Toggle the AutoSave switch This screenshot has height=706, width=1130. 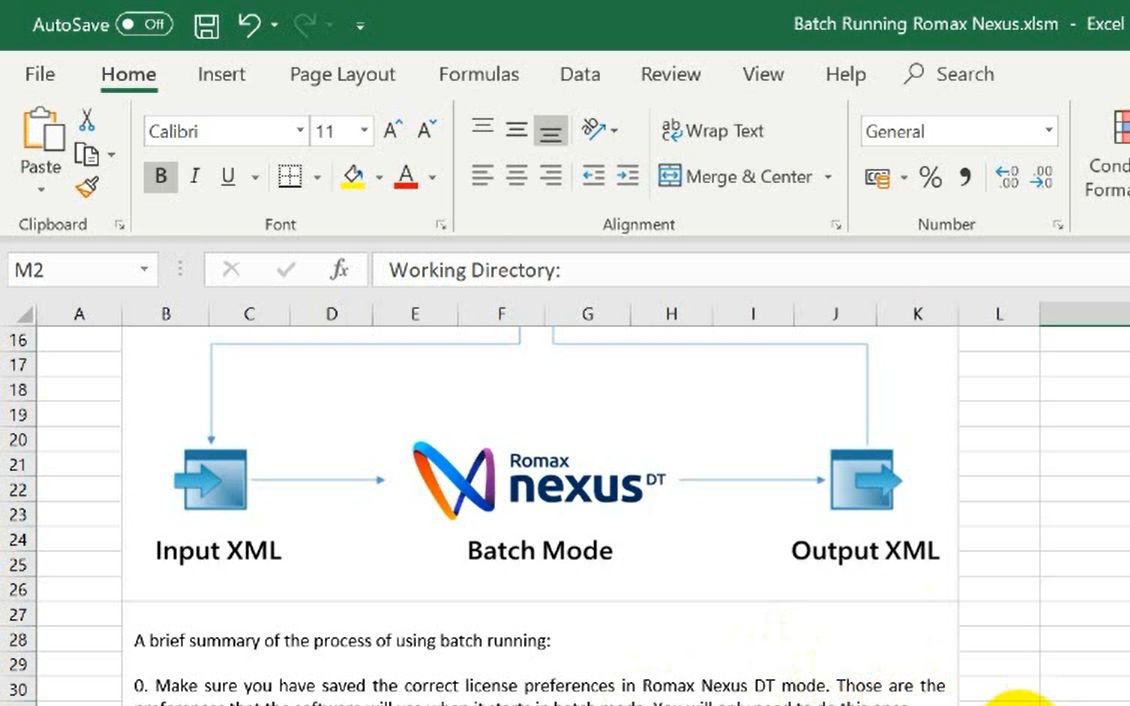tap(144, 24)
